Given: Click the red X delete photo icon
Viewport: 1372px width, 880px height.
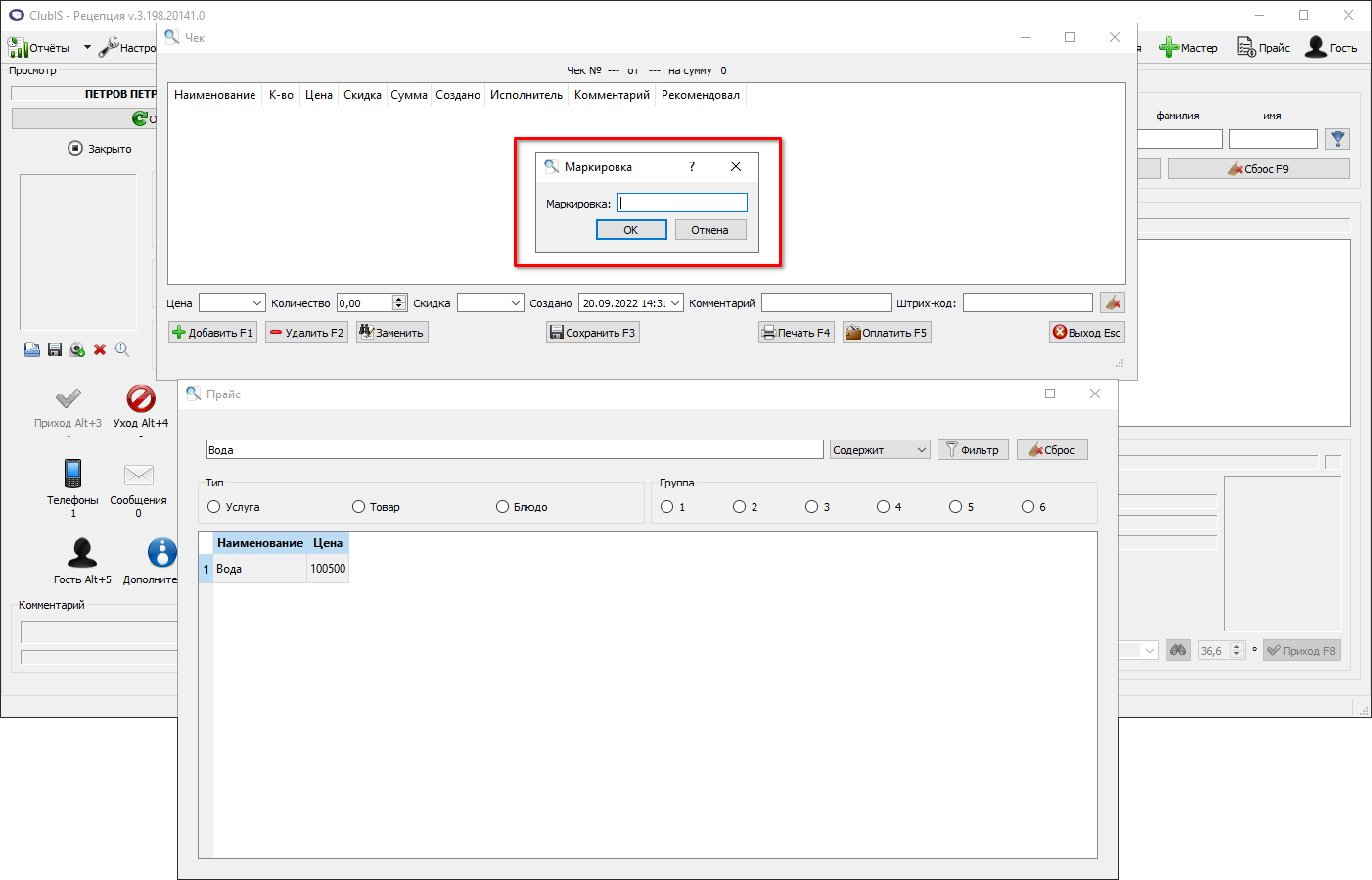Looking at the screenshot, I should 100,349.
